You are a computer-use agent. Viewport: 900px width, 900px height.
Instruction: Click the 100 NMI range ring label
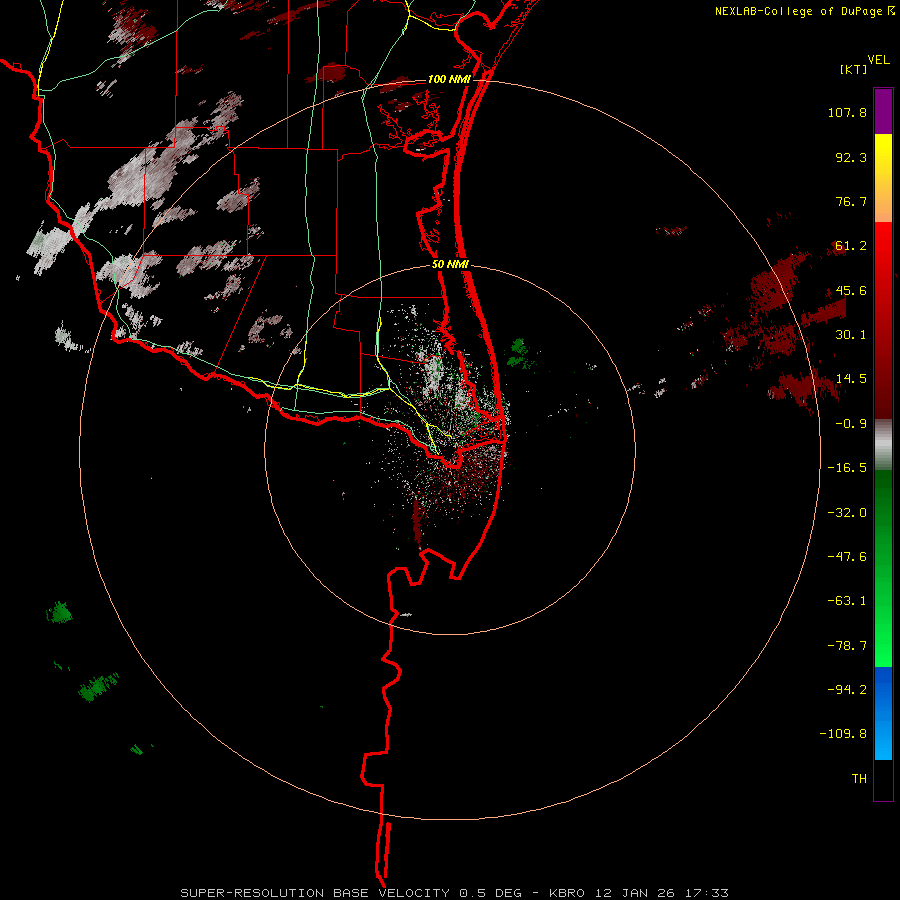coord(449,79)
